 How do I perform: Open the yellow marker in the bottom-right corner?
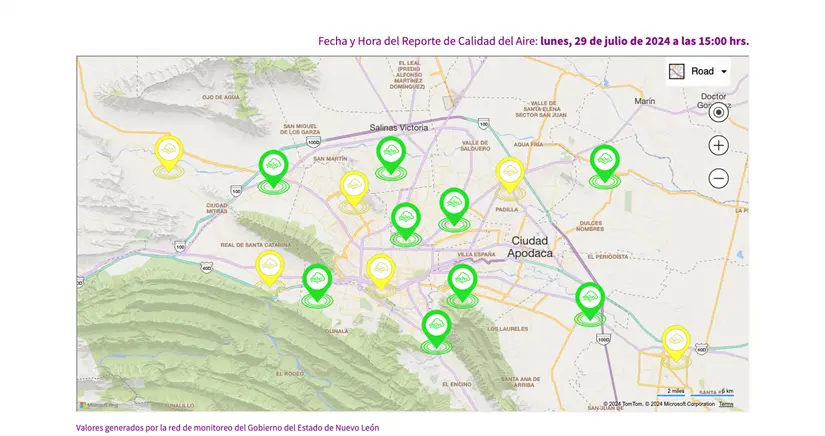676,343
